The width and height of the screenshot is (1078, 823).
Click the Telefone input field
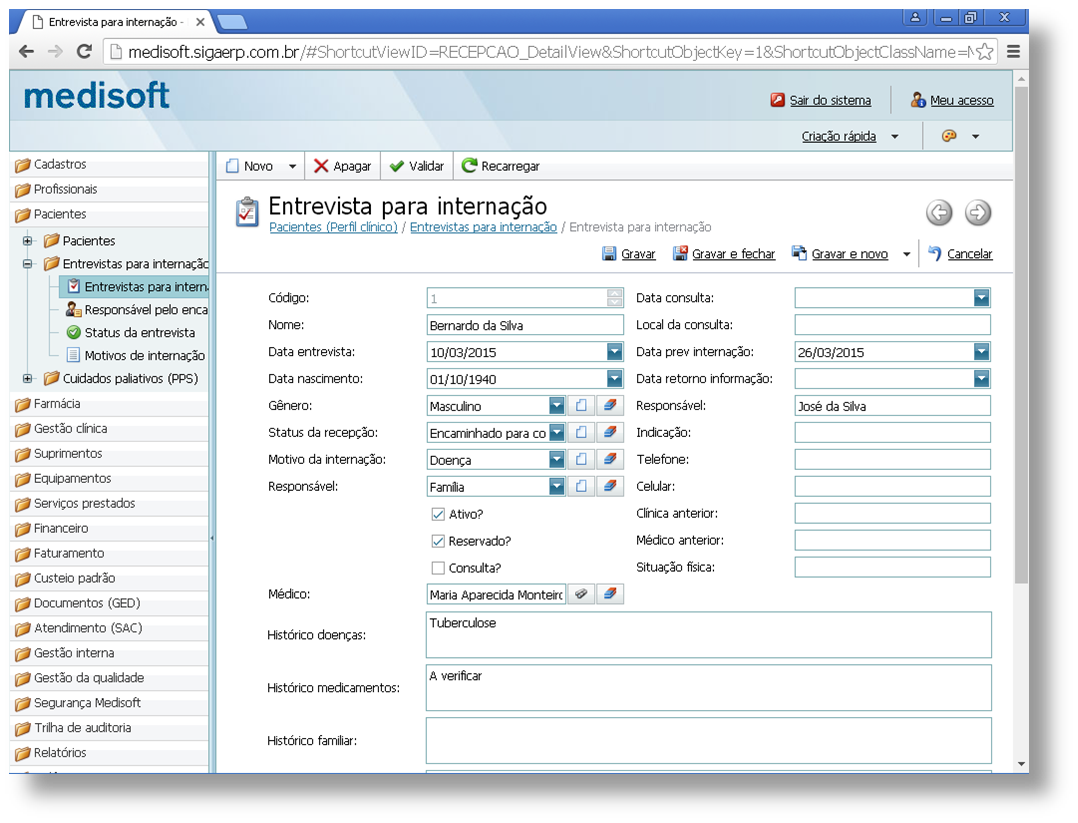click(x=892, y=459)
